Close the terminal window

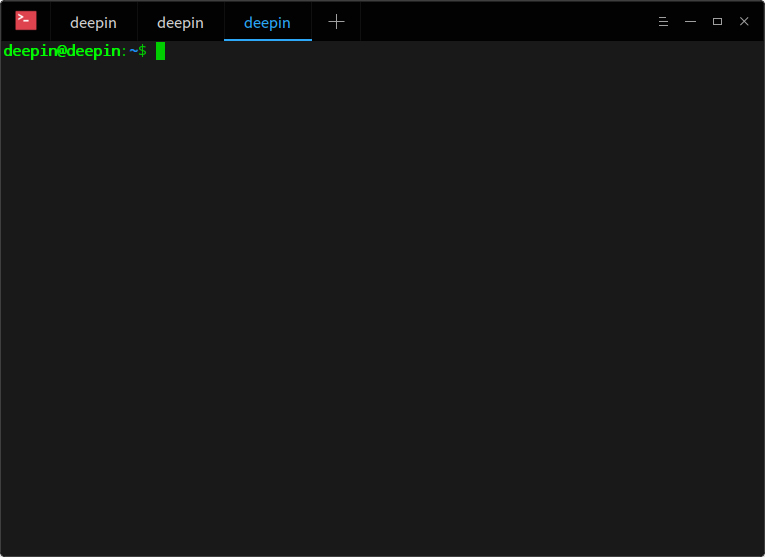tap(744, 22)
